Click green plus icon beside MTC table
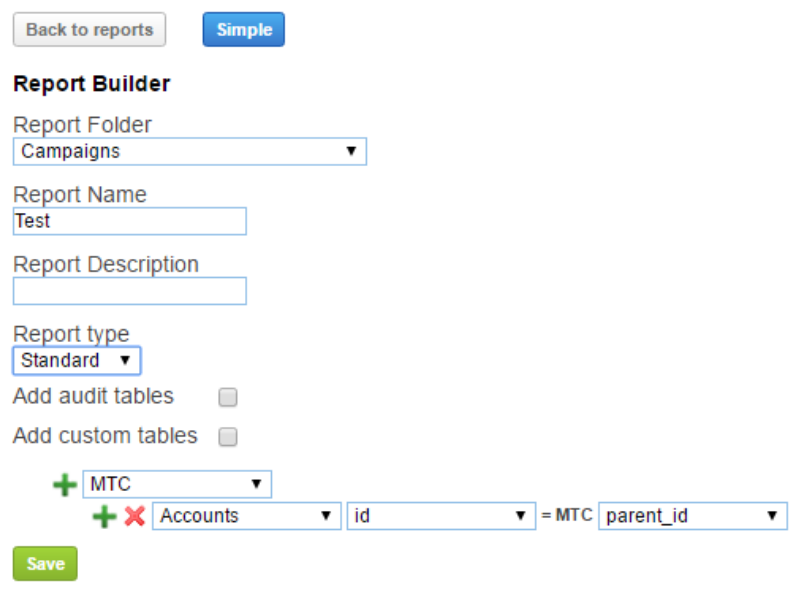796x590 pixels. 64,485
